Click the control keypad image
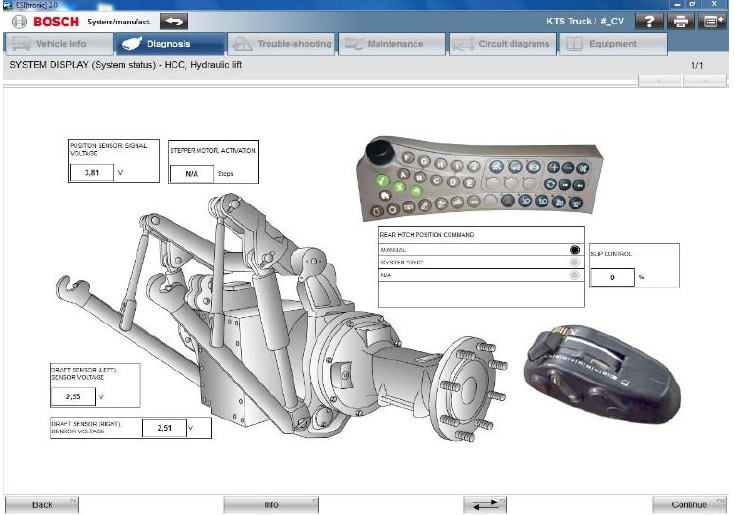This screenshot has height=515, width=735. pyautogui.click(x=480, y=179)
